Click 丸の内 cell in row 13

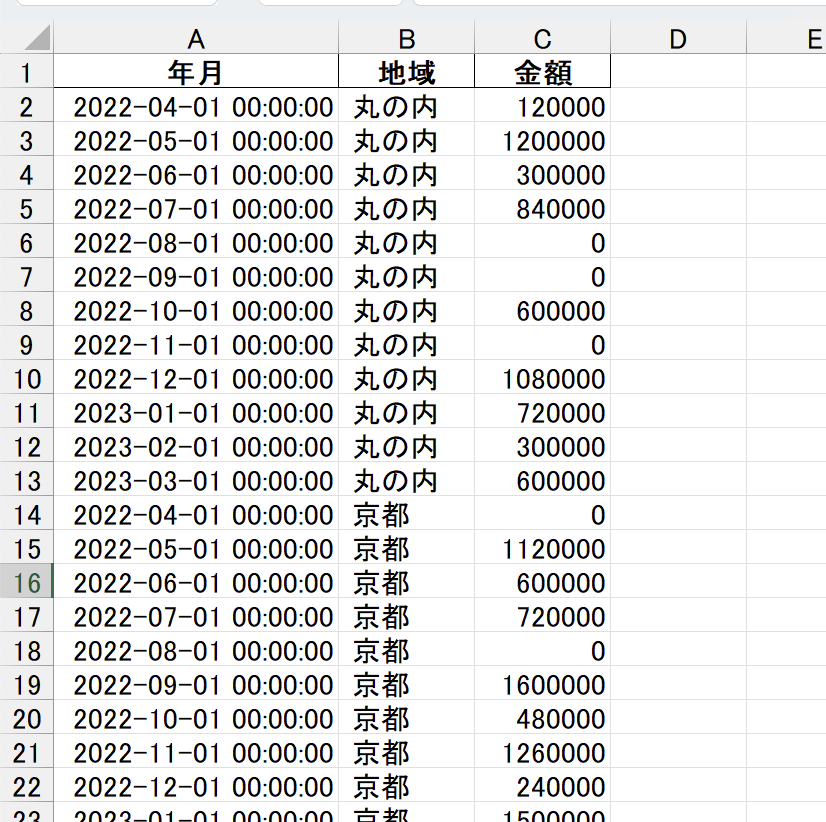406,480
